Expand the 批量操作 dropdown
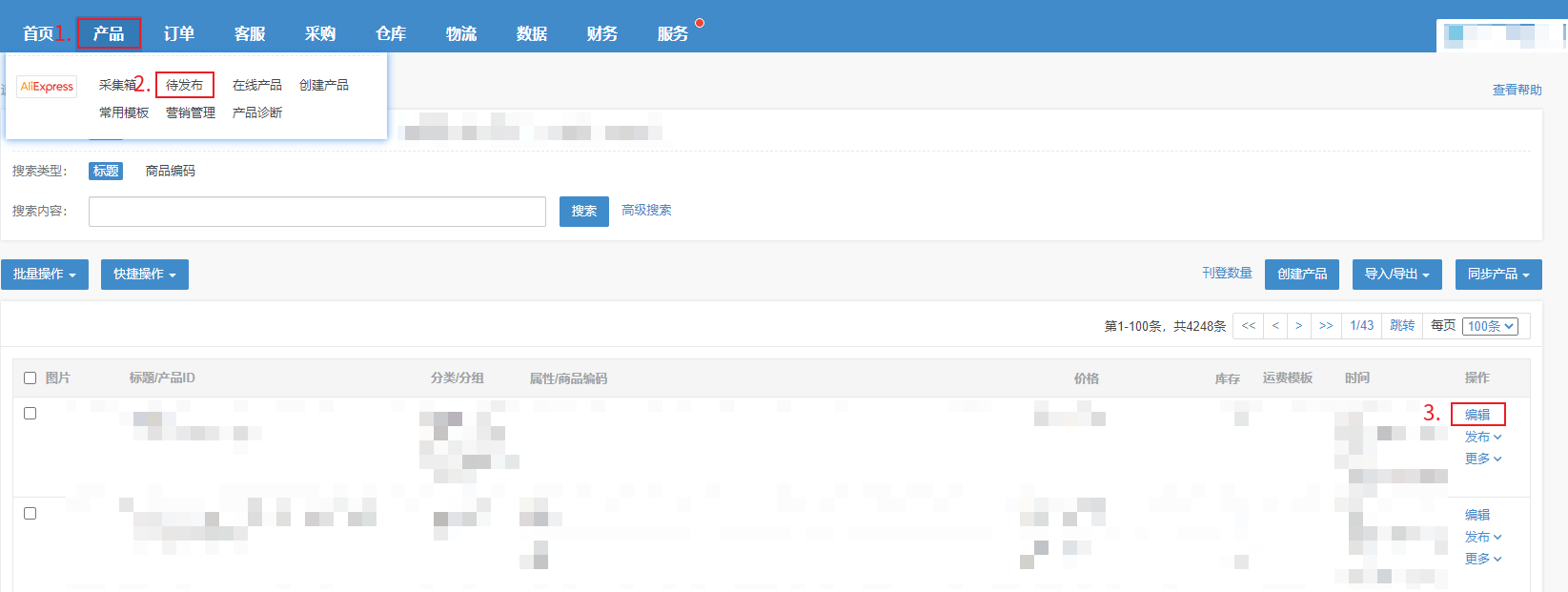Screen dimensions: 1568x592 45,275
